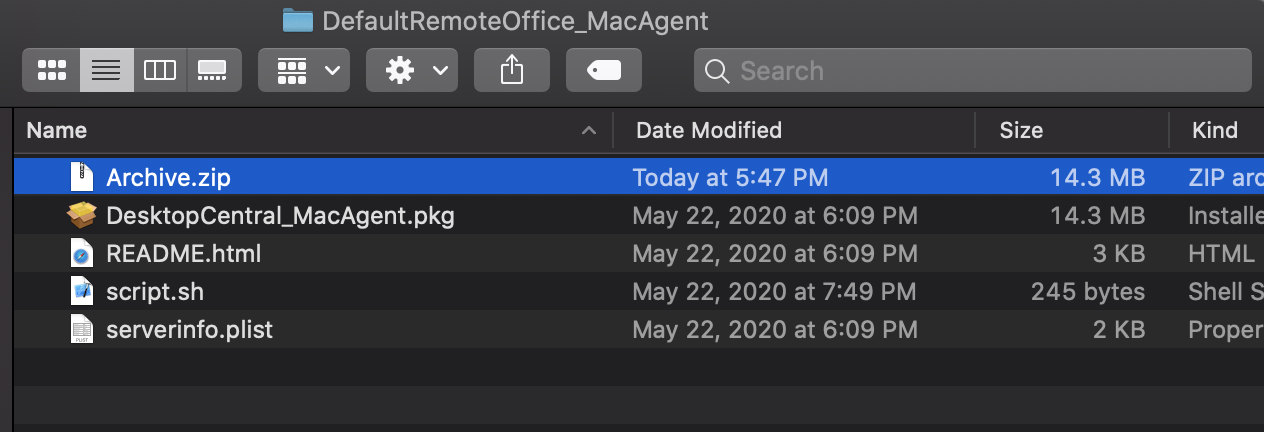1264x432 pixels.
Task: Switch to icon view
Action: click(x=51, y=70)
